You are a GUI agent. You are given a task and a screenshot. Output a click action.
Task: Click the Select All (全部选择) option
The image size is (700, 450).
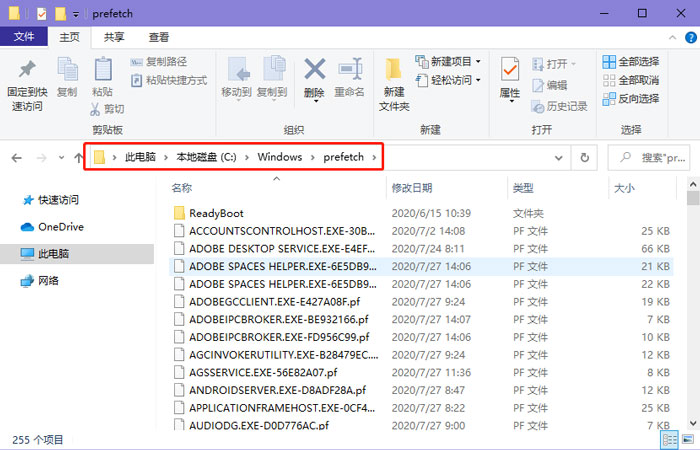tap(630, 62)
